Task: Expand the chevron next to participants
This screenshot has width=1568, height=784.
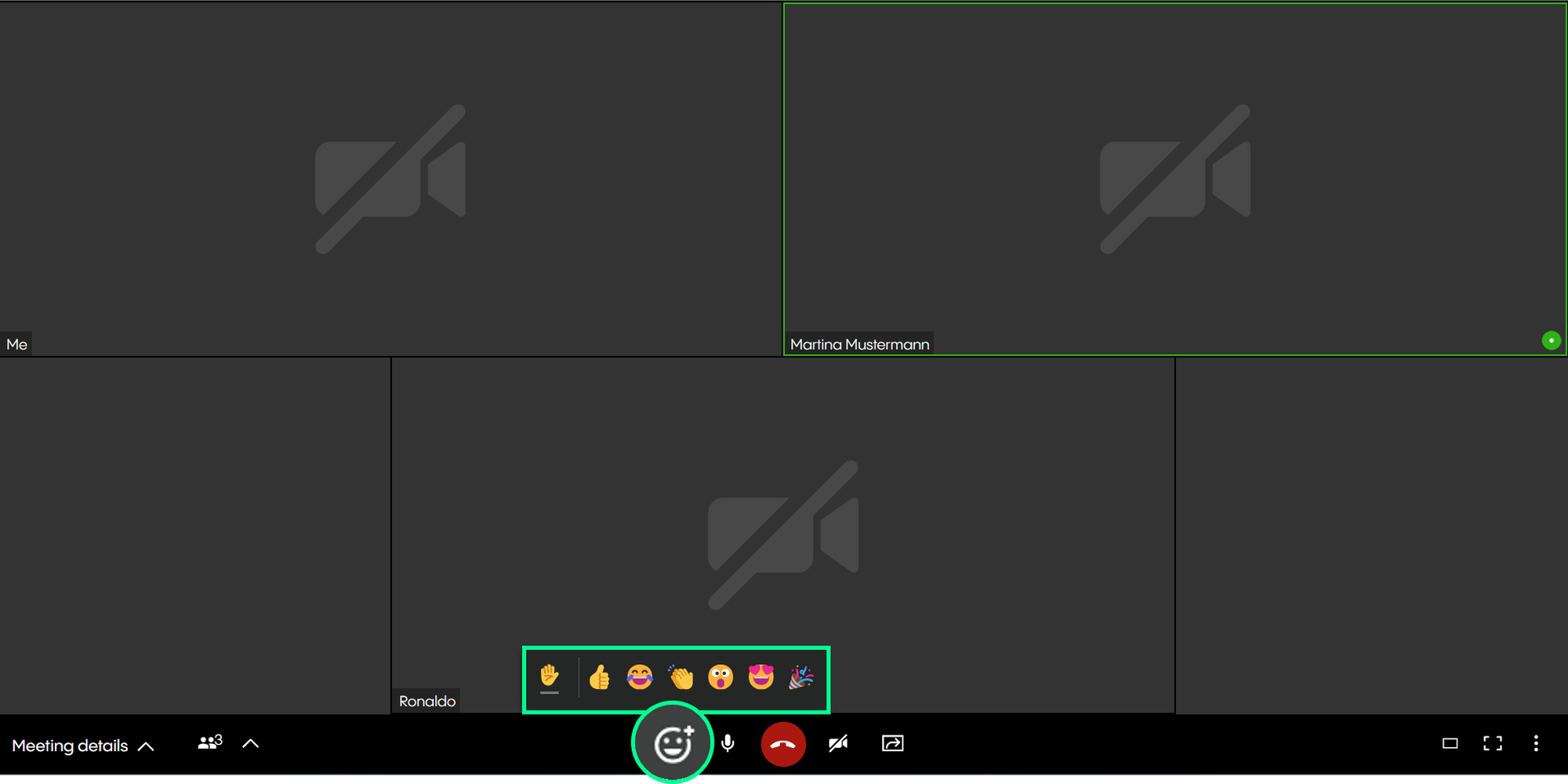Action: point(251,743)
